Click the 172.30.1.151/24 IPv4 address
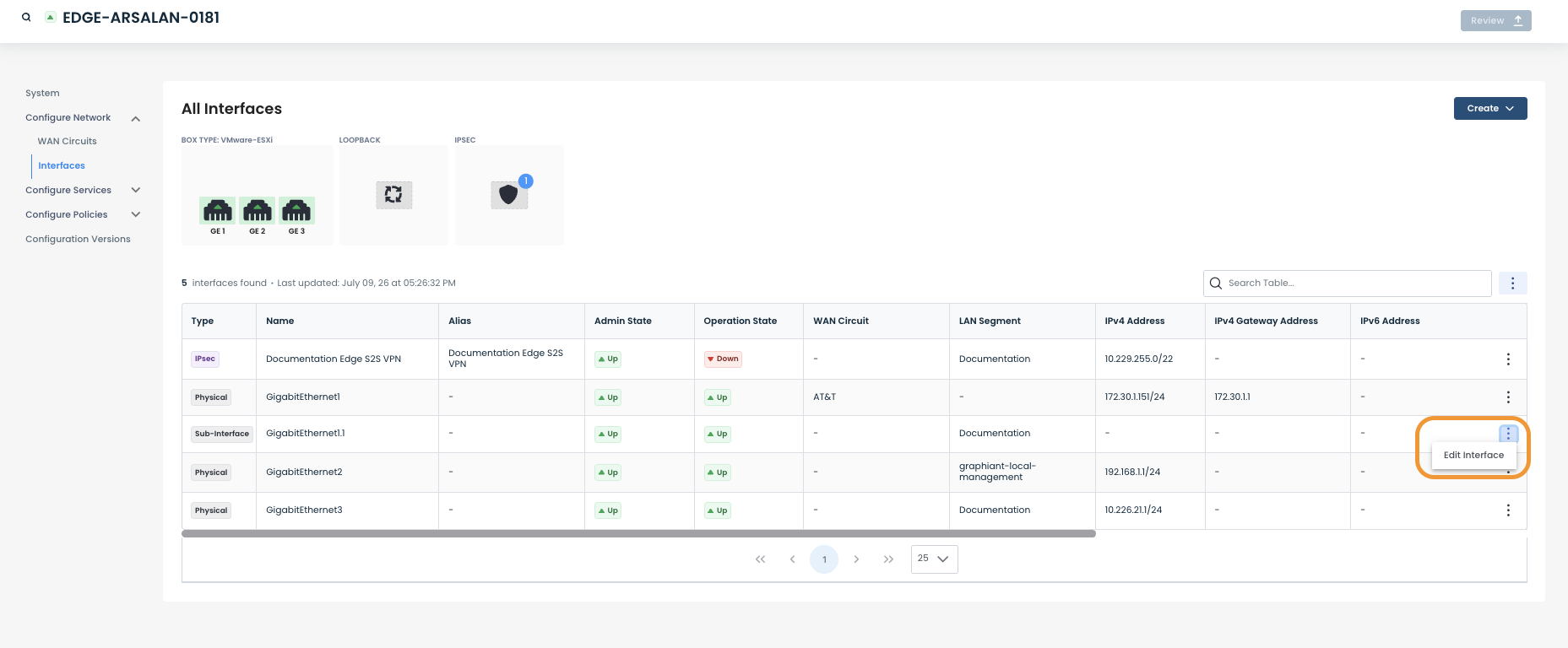Screen dimensions: 1568x648 [1135, 397]
